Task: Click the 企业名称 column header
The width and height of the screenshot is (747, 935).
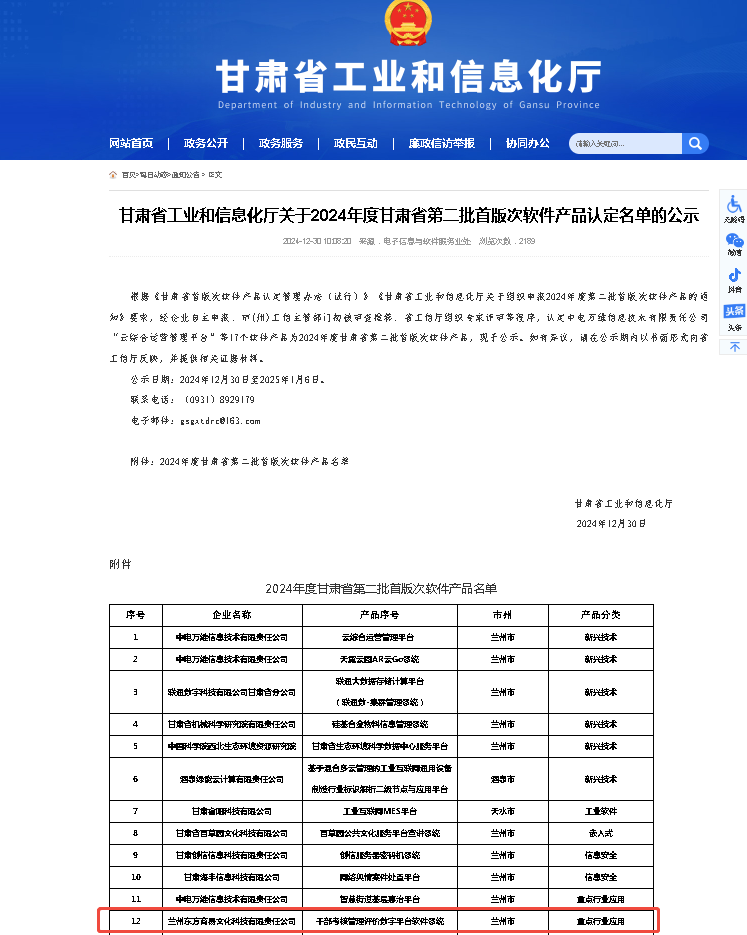Action: pos(232,615)
